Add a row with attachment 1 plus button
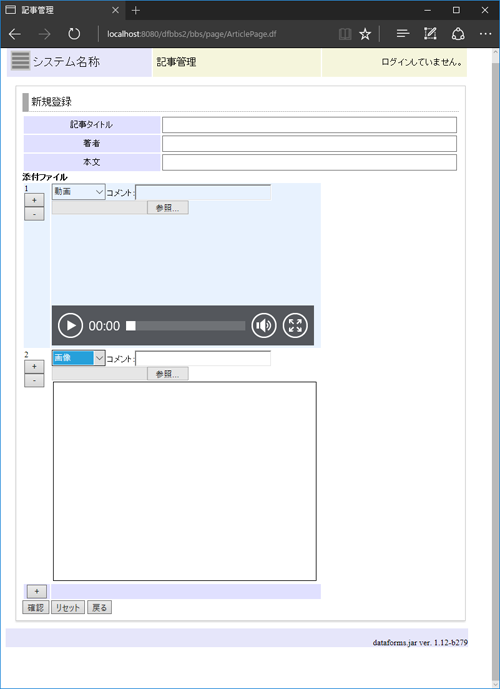Viewport: 500px width, 689px height. [34, 200]
